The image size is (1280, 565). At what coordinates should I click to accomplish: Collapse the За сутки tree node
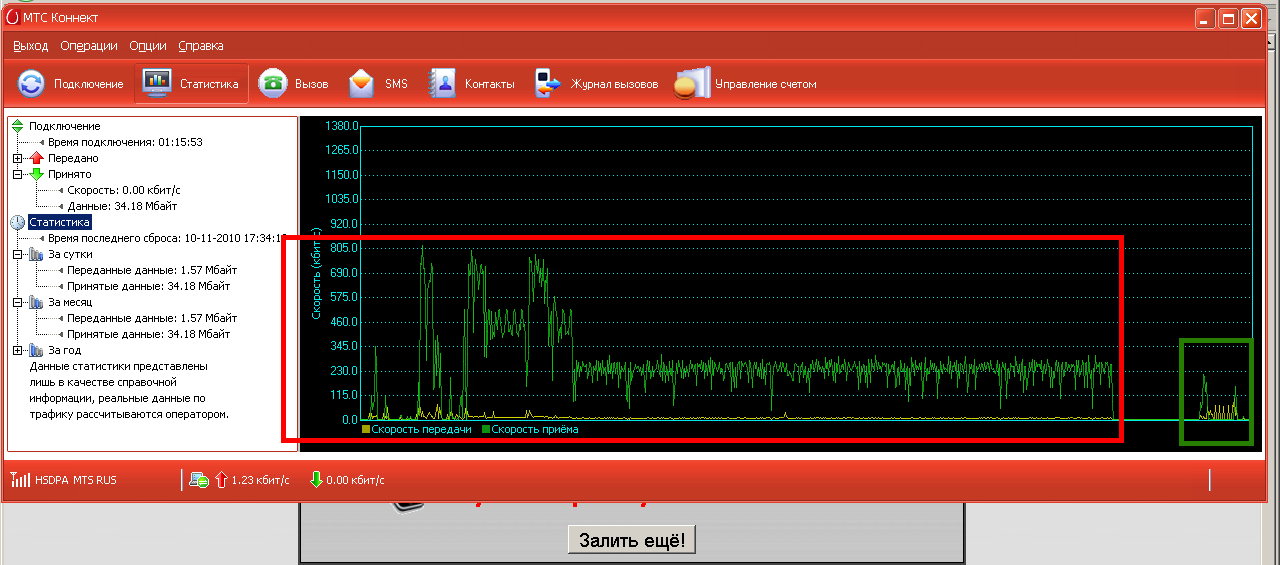click(x=18, y=254)
